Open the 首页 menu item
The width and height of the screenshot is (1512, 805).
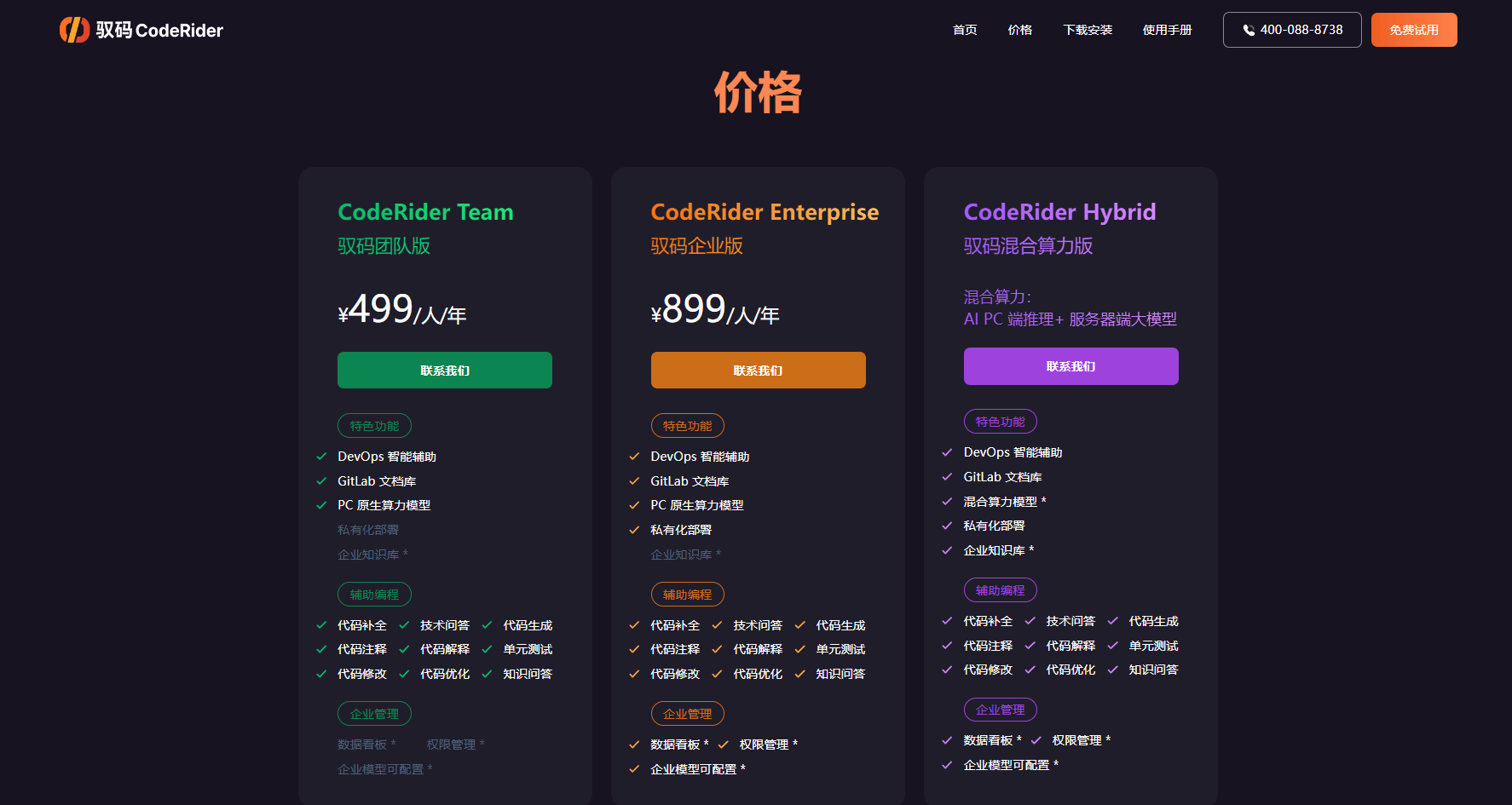[x=964, y=29]
